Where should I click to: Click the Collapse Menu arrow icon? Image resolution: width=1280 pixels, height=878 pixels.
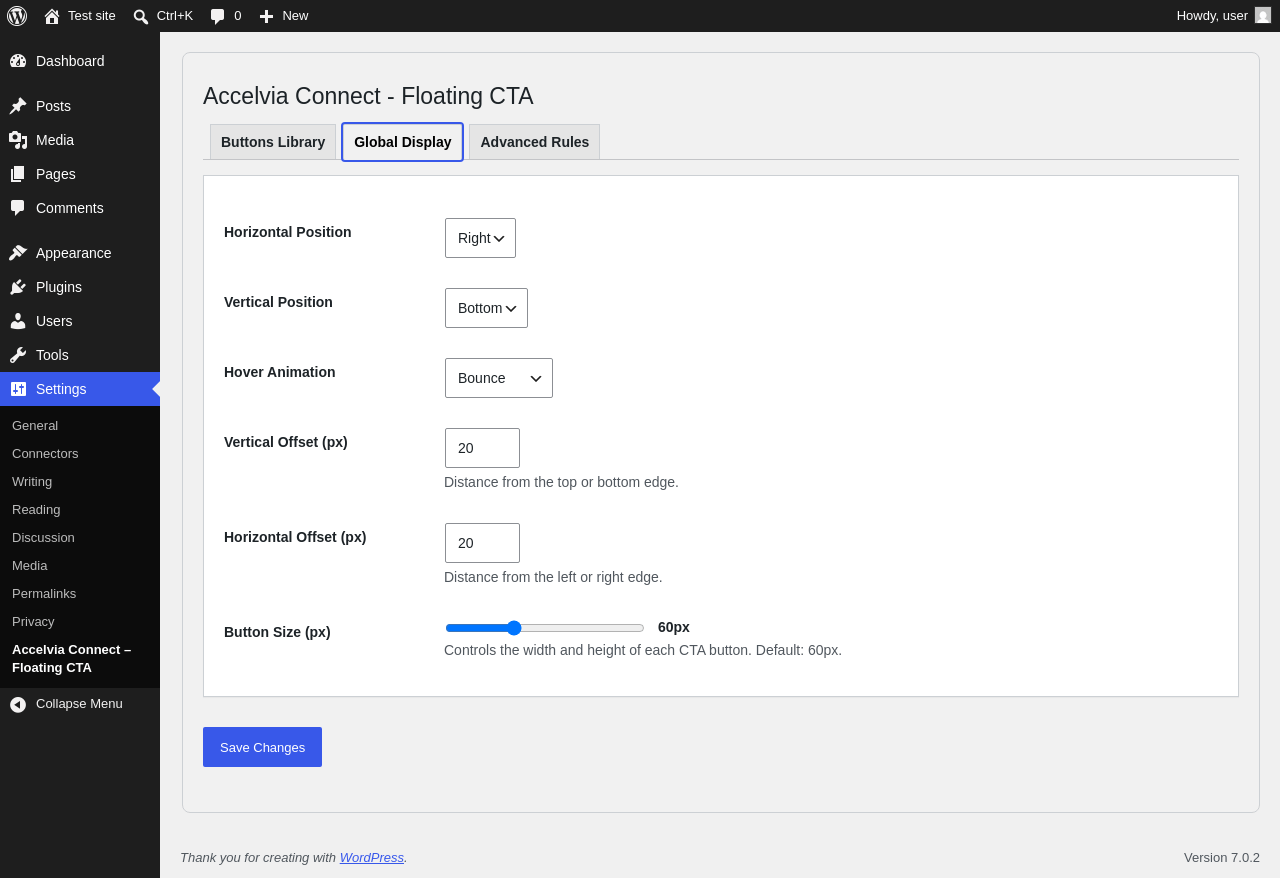18,704
